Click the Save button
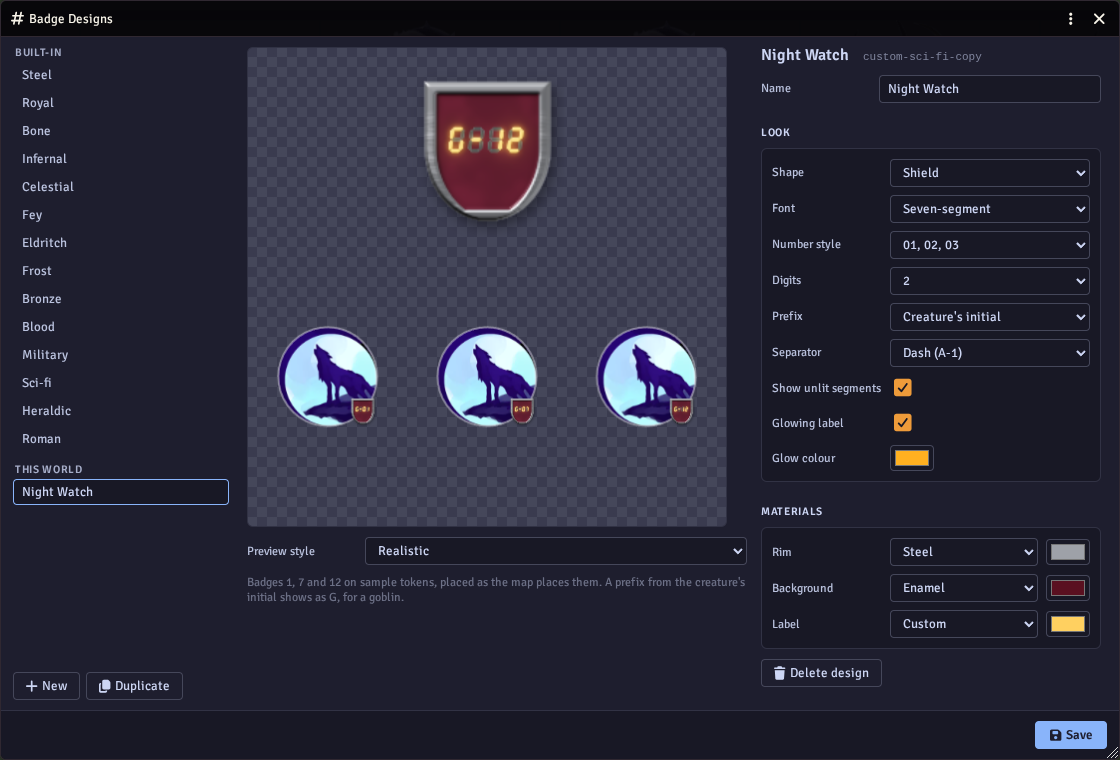 1071,735
